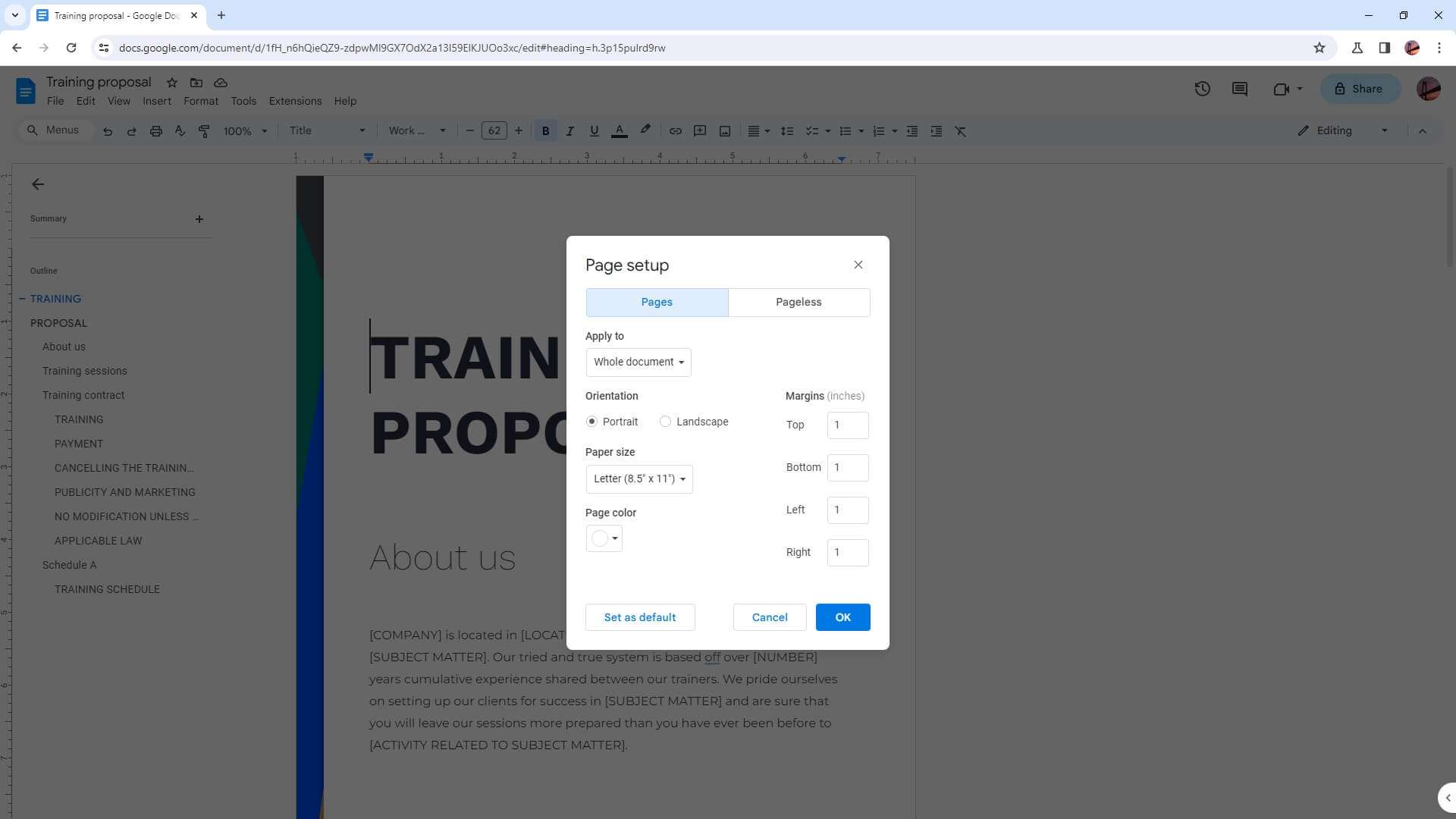Viewport: 1456px width, 819px height.
Task: Add a summary with plus icon
Action: (x=199, y=219)
